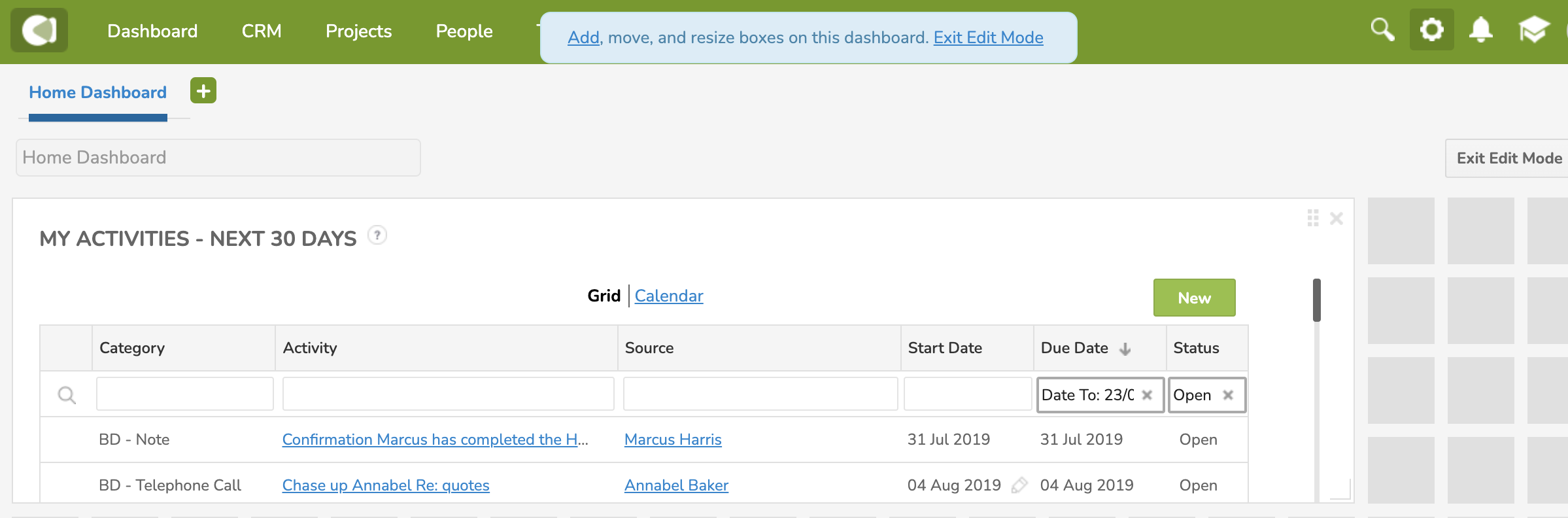1568x518 pixels.
Task: Click pencil icon next to 04 Aug 2019
Action: (1019, 485)
